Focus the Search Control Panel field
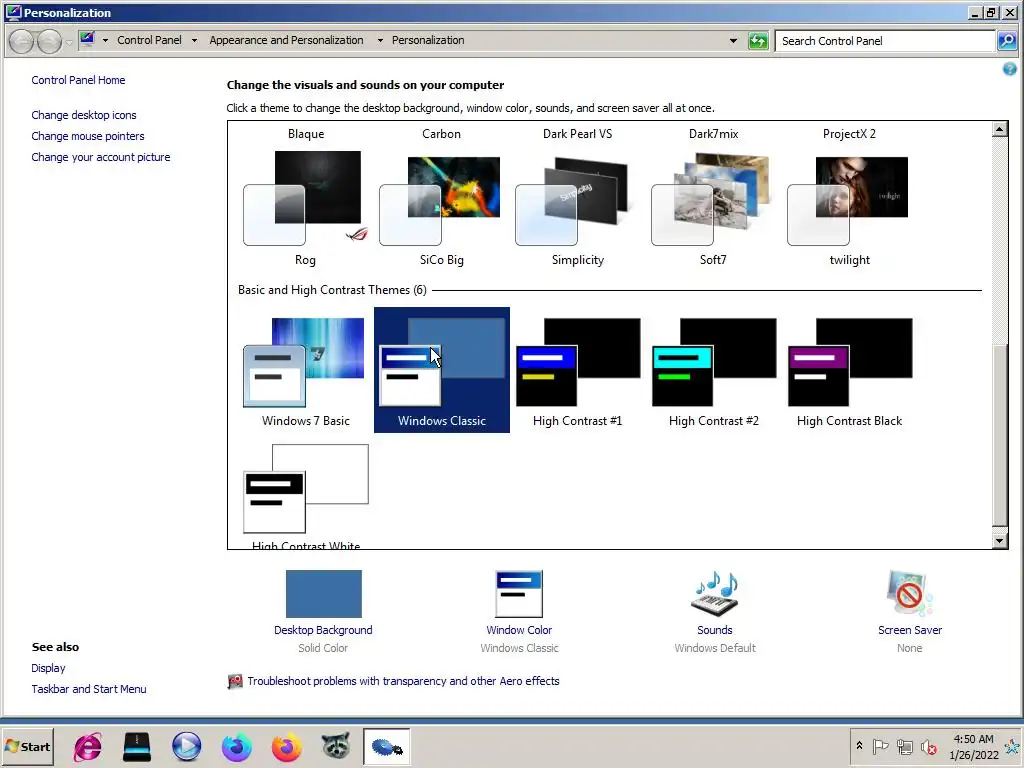Screen dimensions: 1024x768 (x=885, y=41)
